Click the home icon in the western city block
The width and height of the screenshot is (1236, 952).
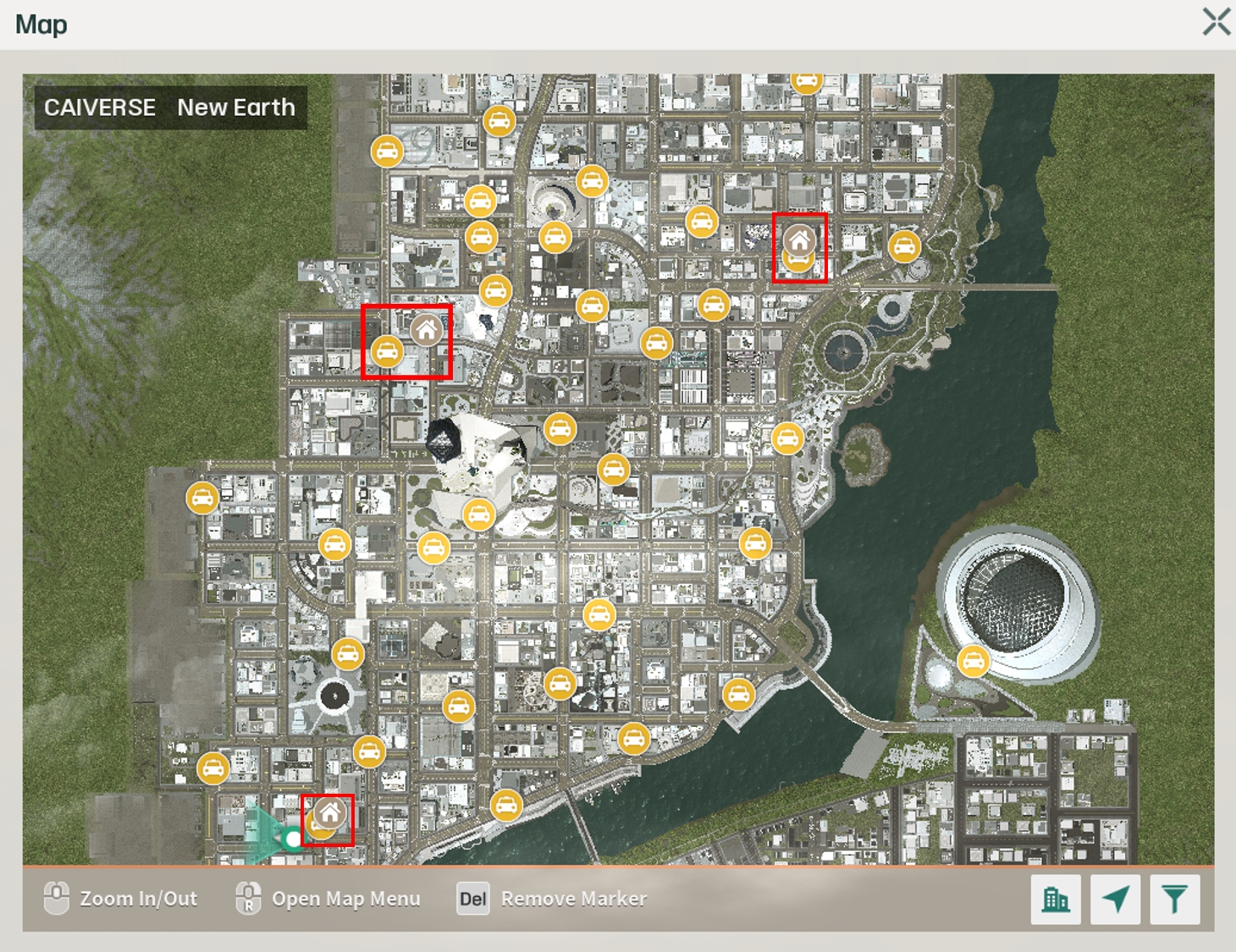(x=427, y=329)
